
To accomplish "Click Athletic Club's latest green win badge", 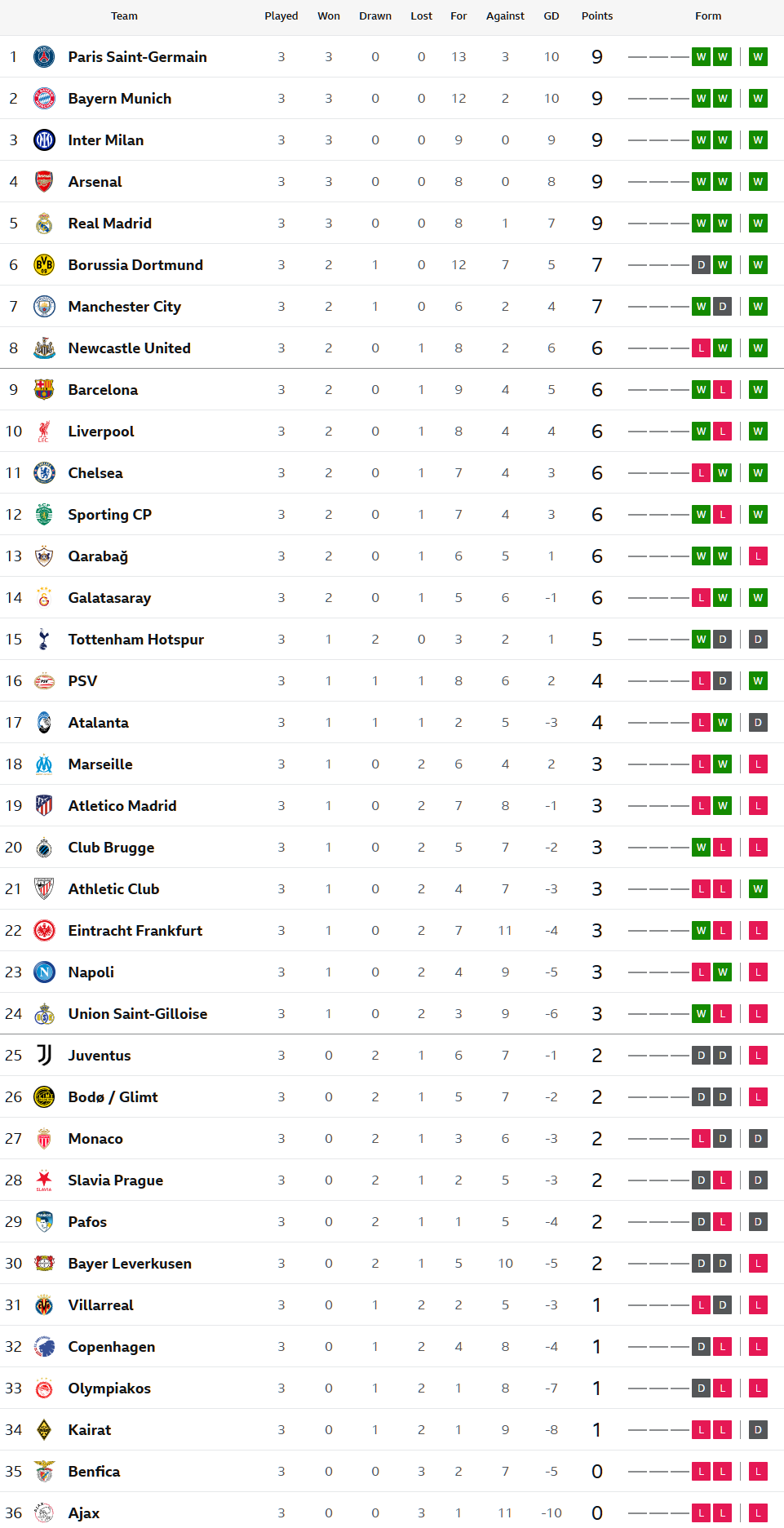I will point(758,889).
